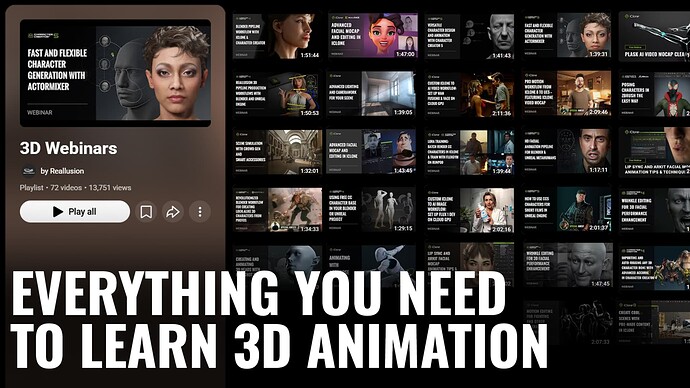690x388 pixels.
Task: Click the "3D Webinars" playlist title
Action: 69,148
